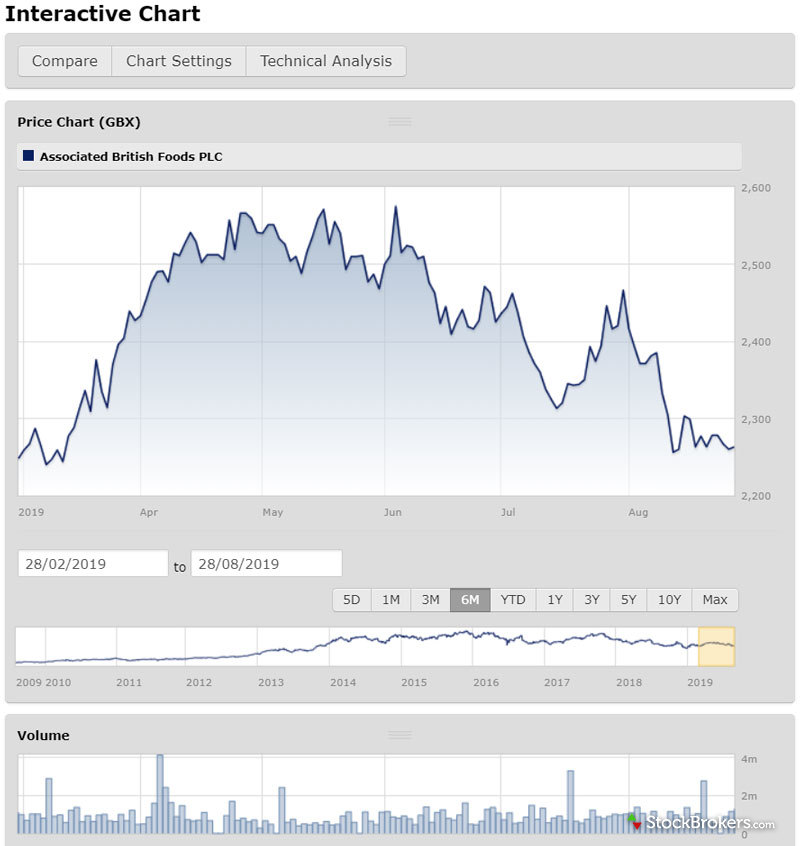Select the 10Y time range
800x846 pixels.
pyautogui.click(x=669, y=599)
